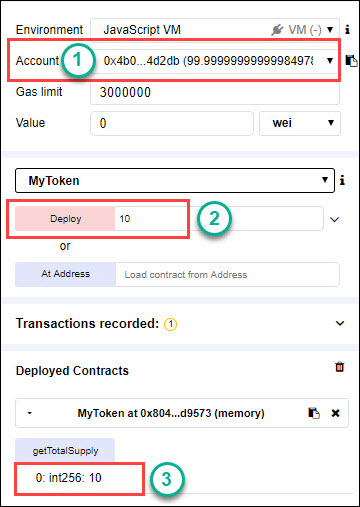Expand the Transactions recorded section
360x507 pixels.
340,323
